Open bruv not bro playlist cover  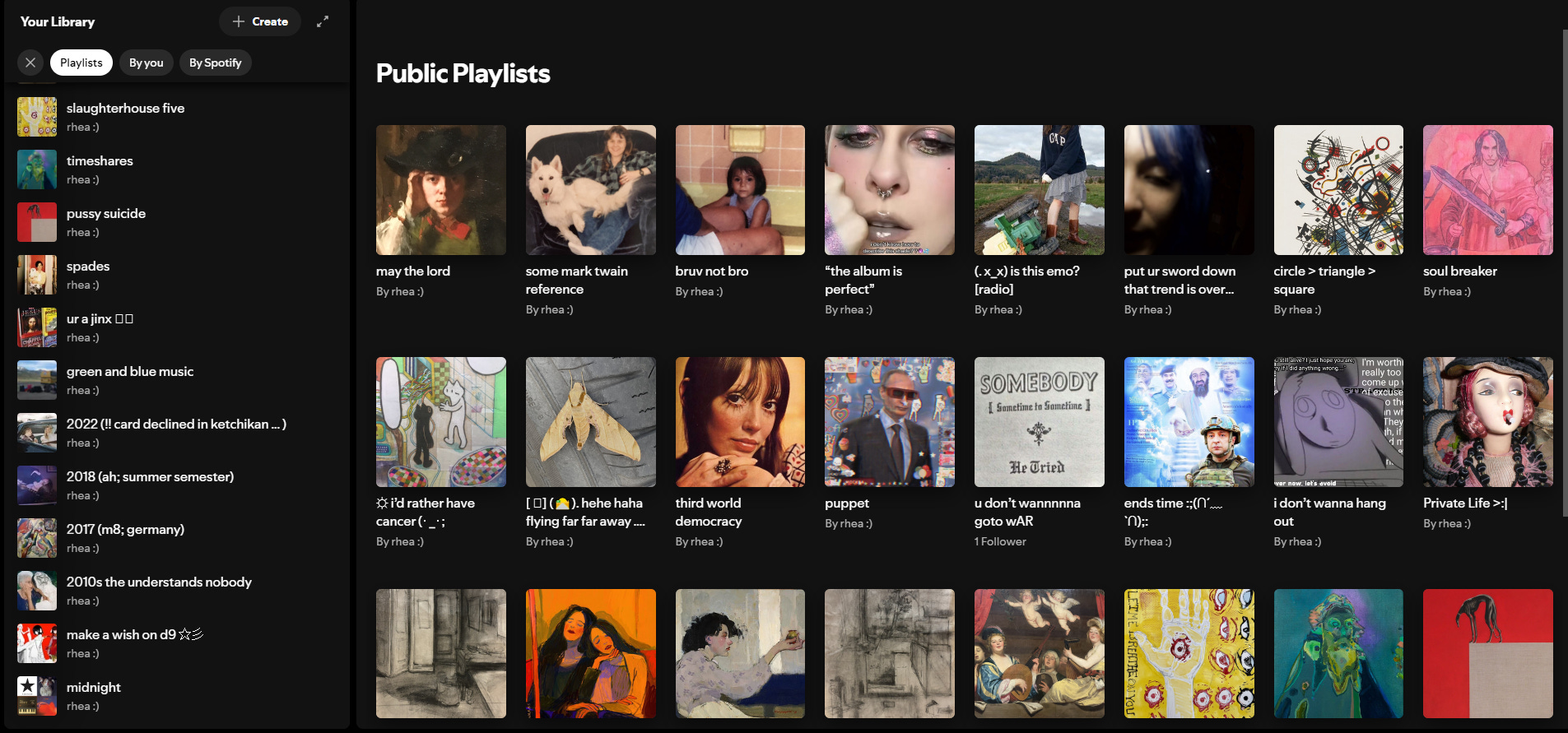pyautogui.click(x=740, y=190)
